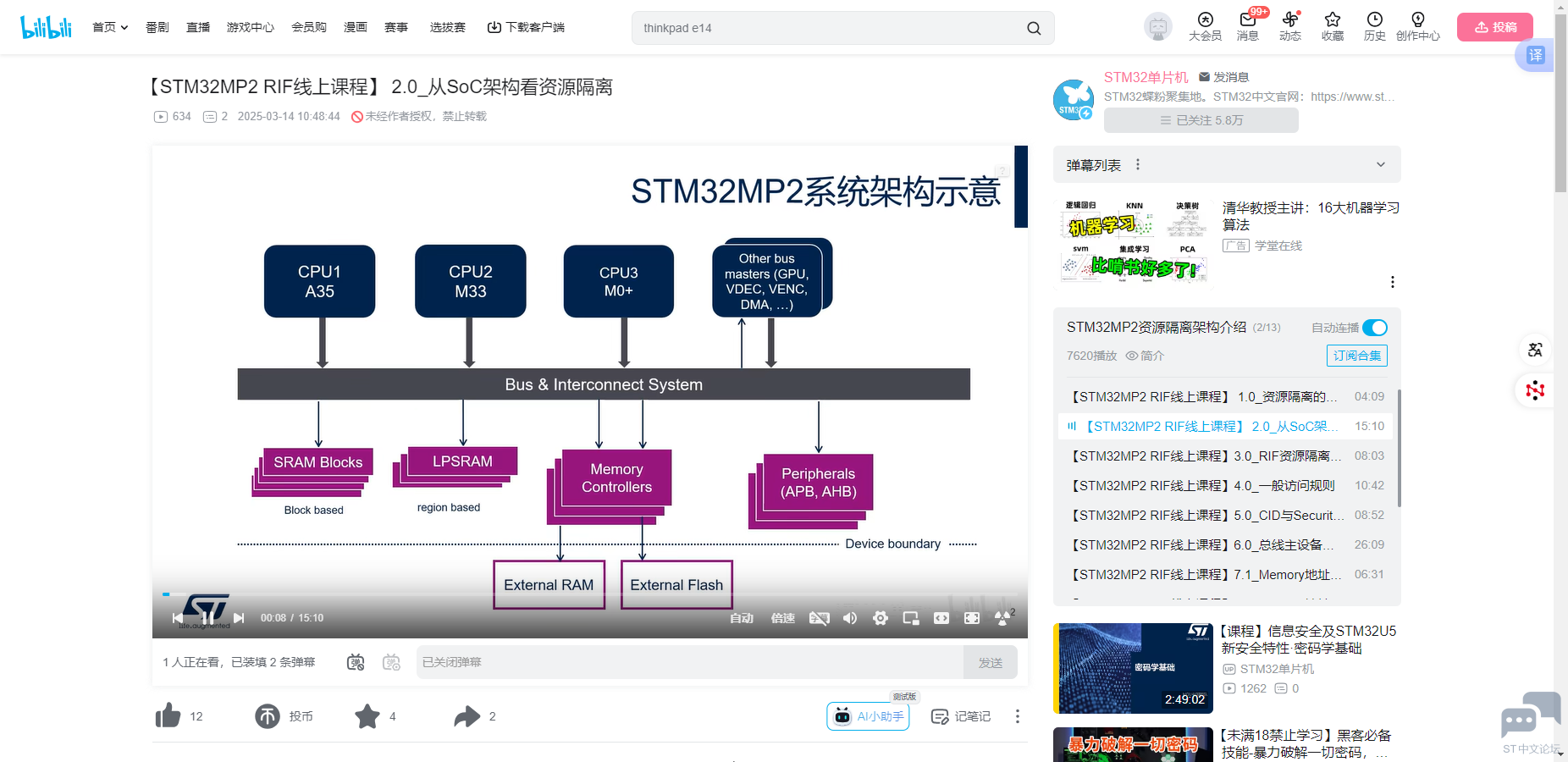Open 游戏中心 menu item
1568x762 pixels.
[x=251, y=27]
